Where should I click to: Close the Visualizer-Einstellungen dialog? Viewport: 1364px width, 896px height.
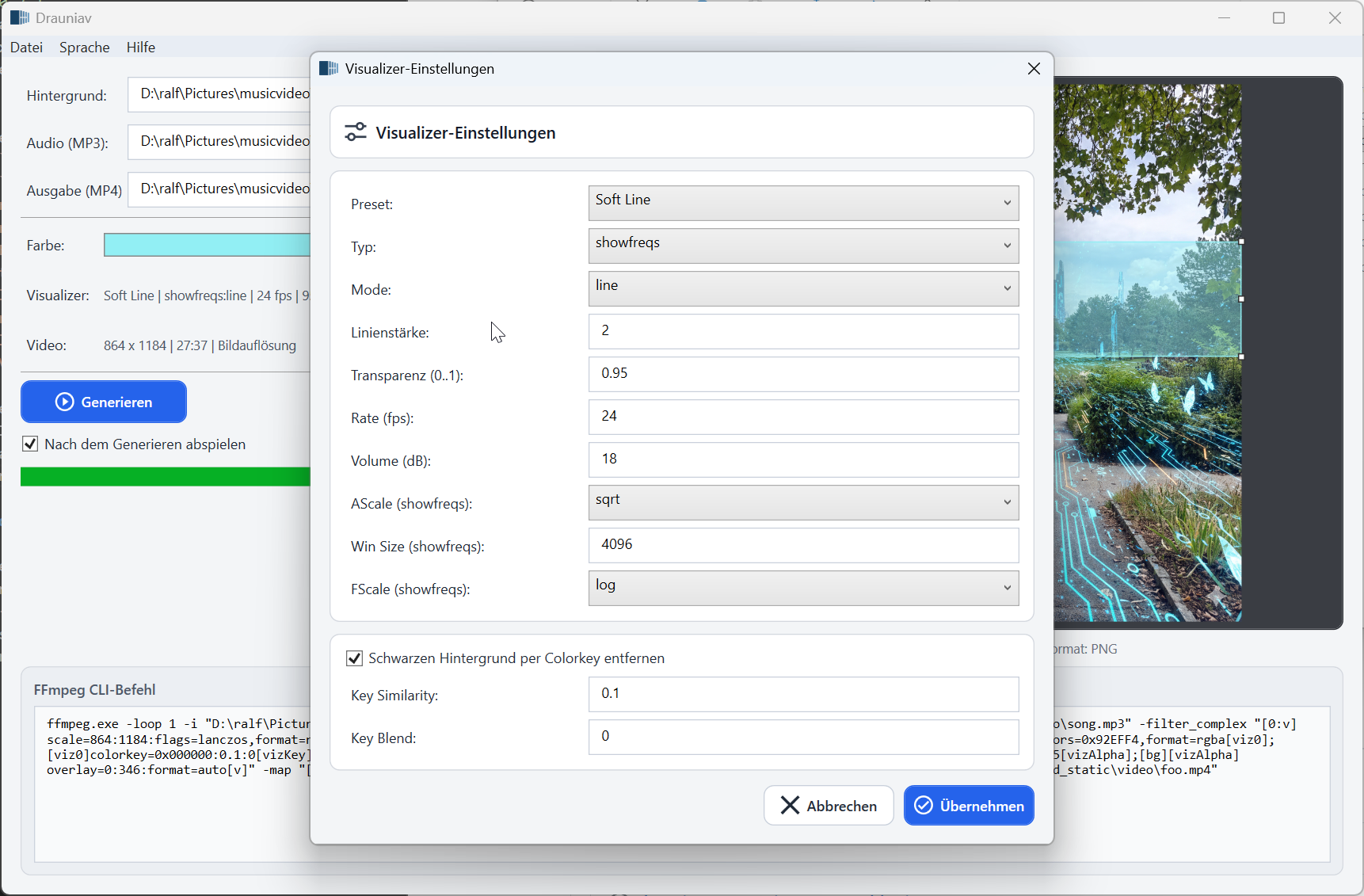pyautogui.click(x=1034, y=69)
